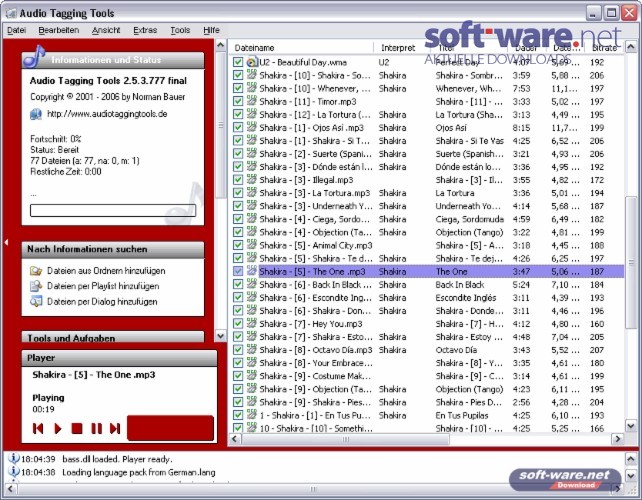Image resolution: width=642 pixels, height=500 pixels.
Task: Open the Datei menu
Action: [16, 30]
